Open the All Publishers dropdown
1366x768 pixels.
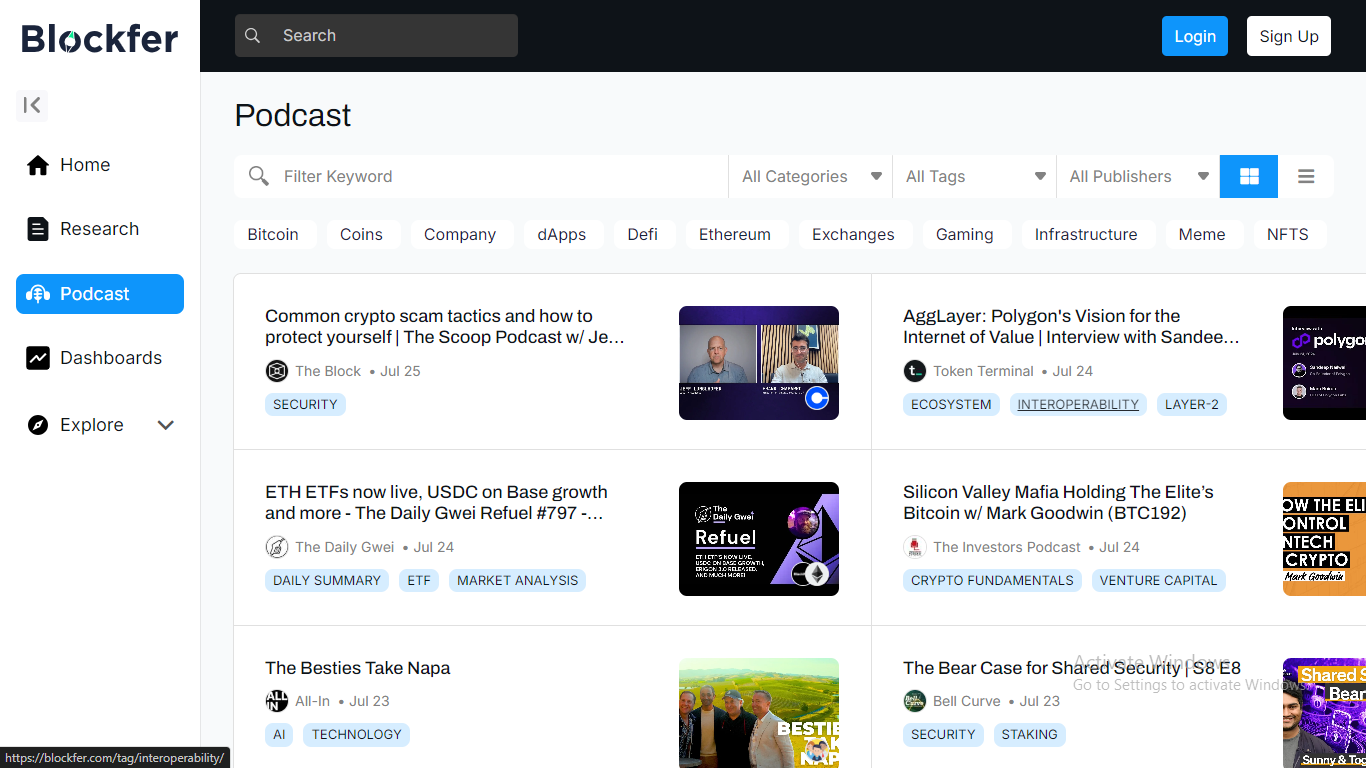point(1138,177)
